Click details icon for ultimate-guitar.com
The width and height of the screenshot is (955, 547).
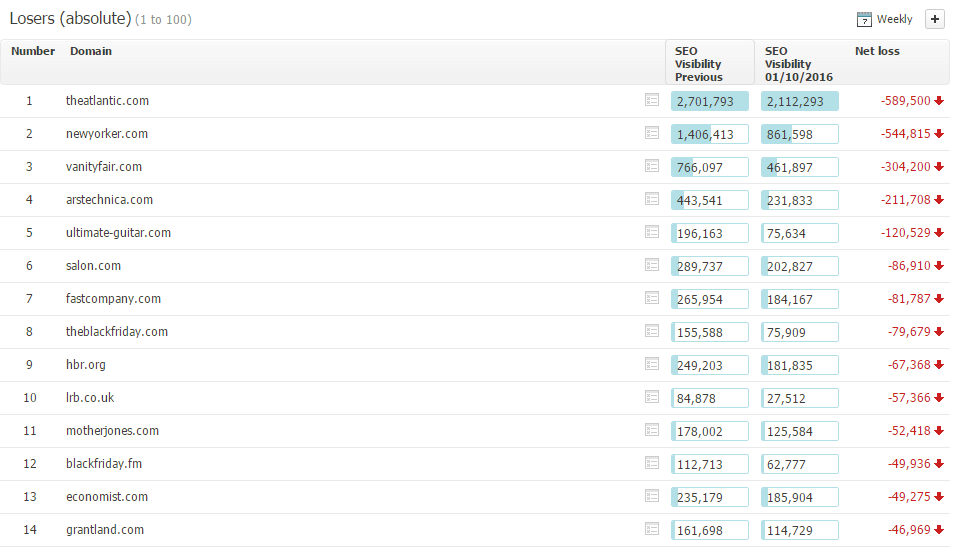pyautogui.click(x=652, y=232)
